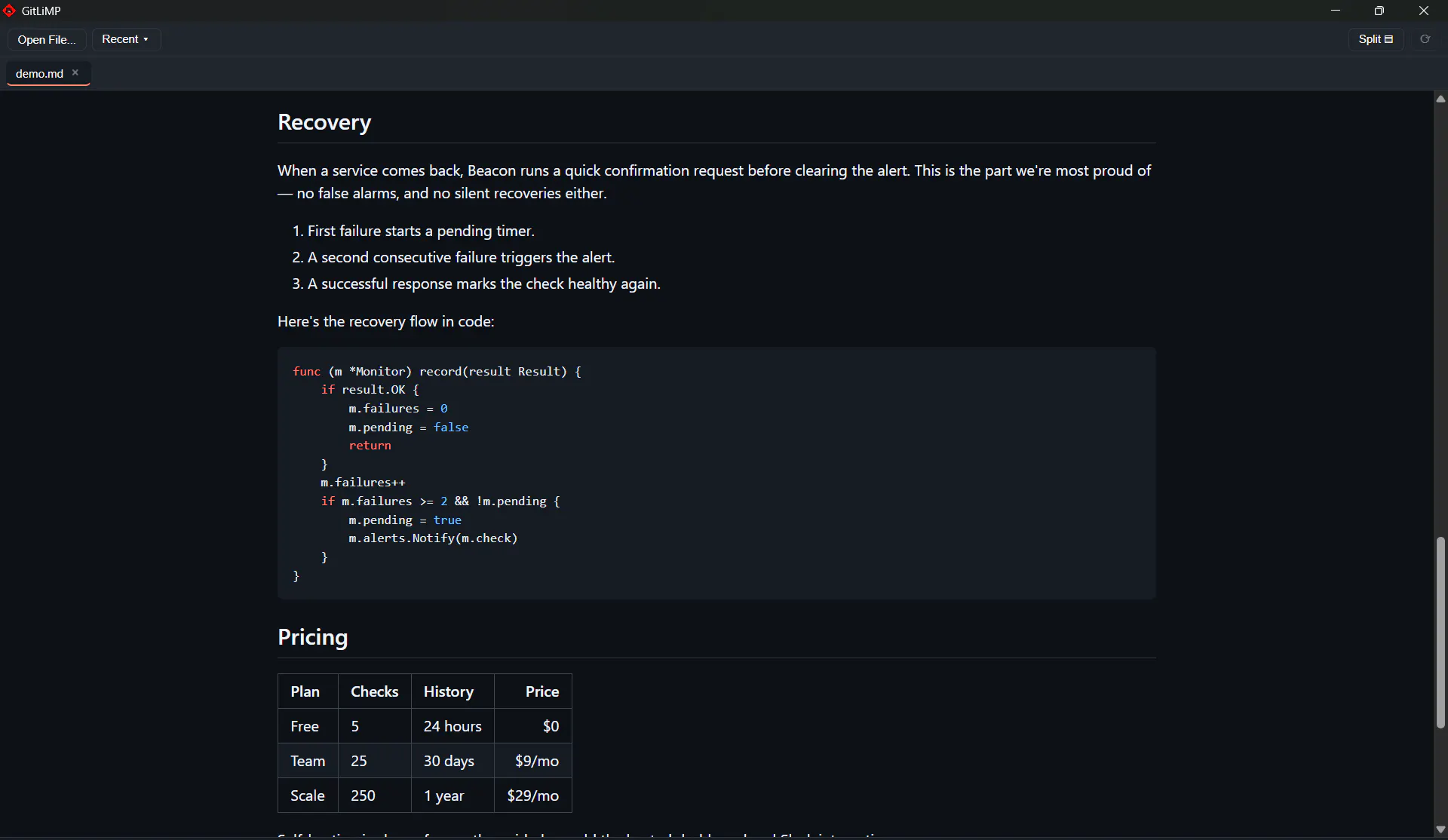Viewport: 1448px width, 840px height.
Task: Close the demo.md tab
Action: tap(75, 72)
